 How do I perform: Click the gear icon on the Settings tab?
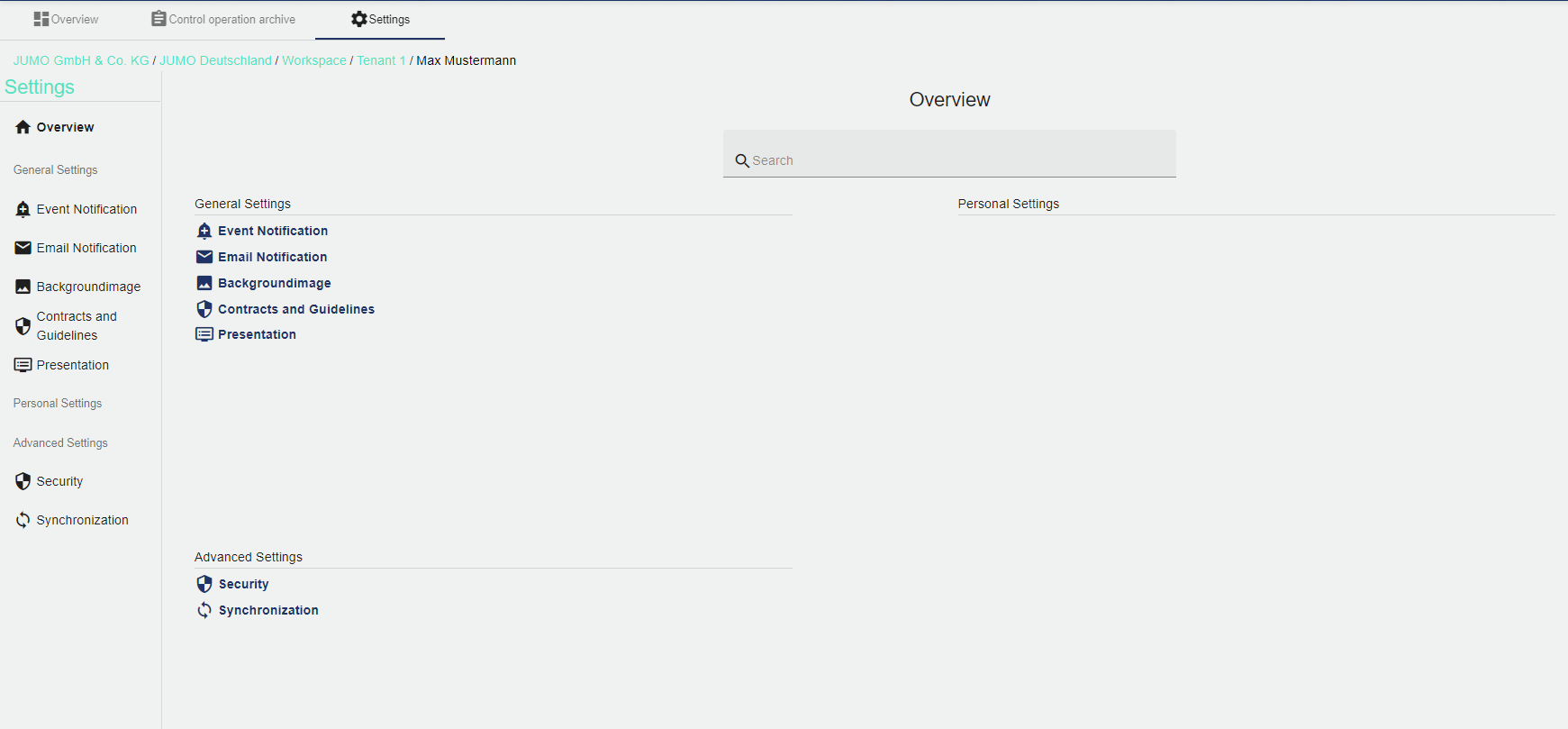pos(359,19)
